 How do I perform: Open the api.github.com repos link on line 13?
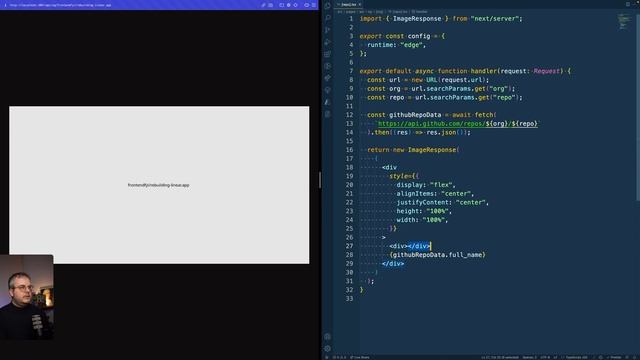pyautogui.click(x=458, y=124)
